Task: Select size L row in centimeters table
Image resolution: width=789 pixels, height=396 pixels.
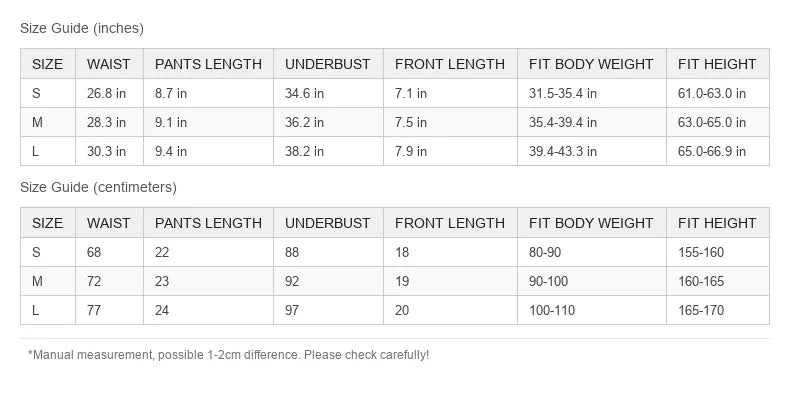Action: (x=395, y=310)
